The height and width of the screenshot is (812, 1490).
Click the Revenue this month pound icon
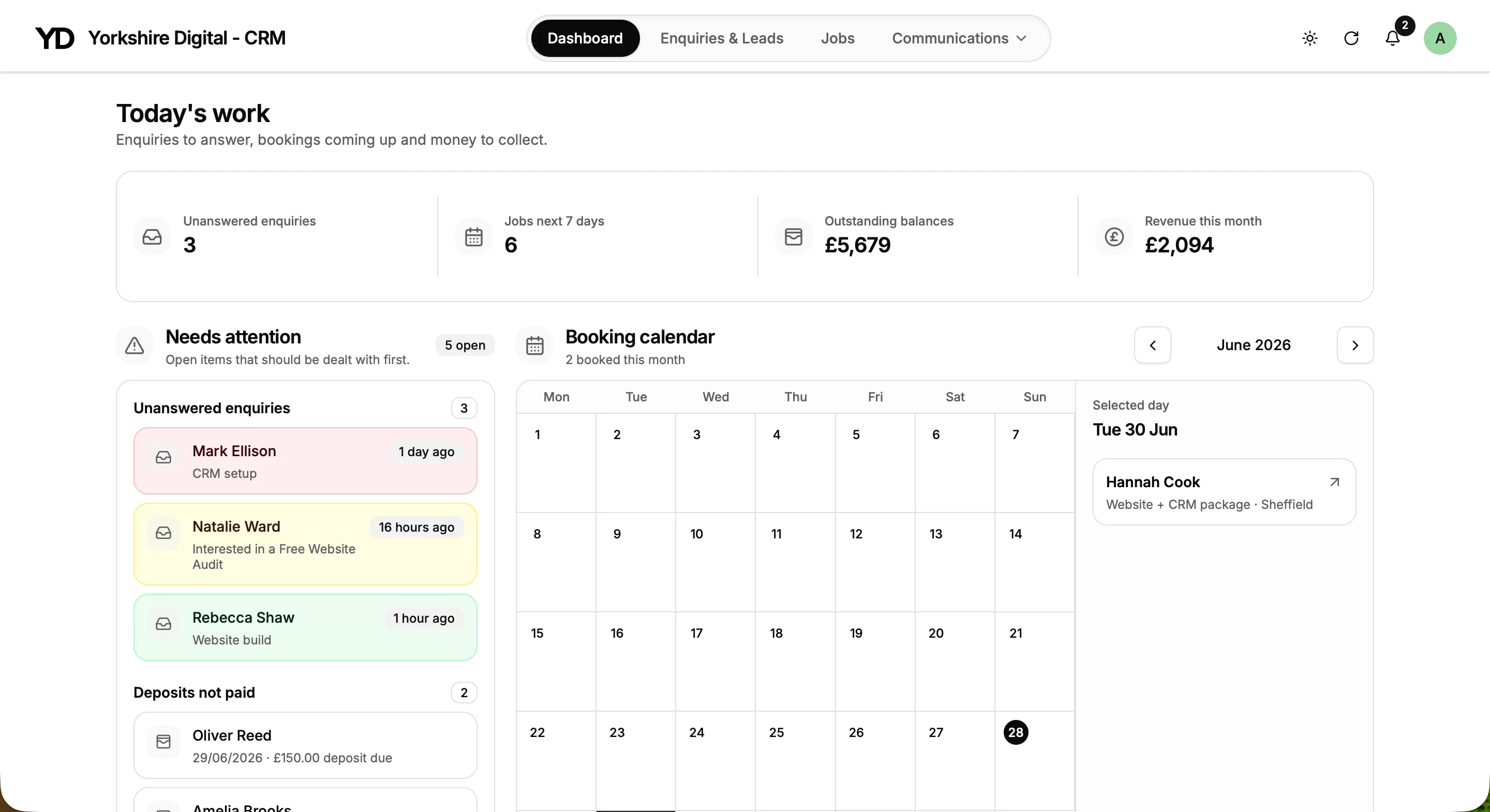pos(1114,236)
